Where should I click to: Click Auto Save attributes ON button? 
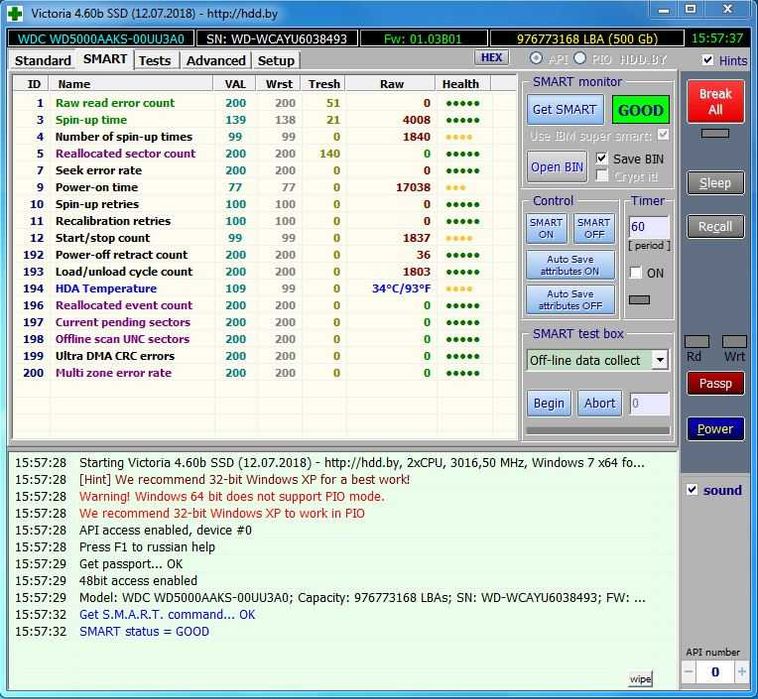[x=570, y=265]
